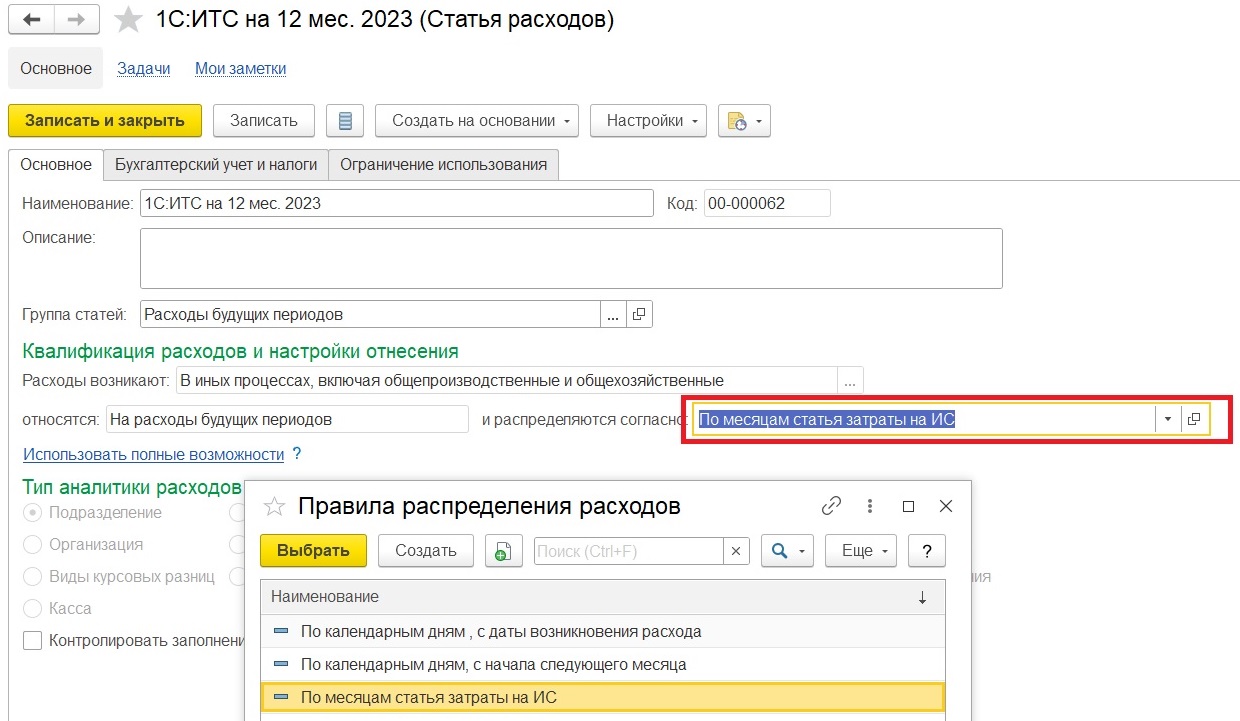This screenshot has height=721, width=1240.
Task: Open the Задачи link
Action: pyautogui.click(x=143, y=69)
